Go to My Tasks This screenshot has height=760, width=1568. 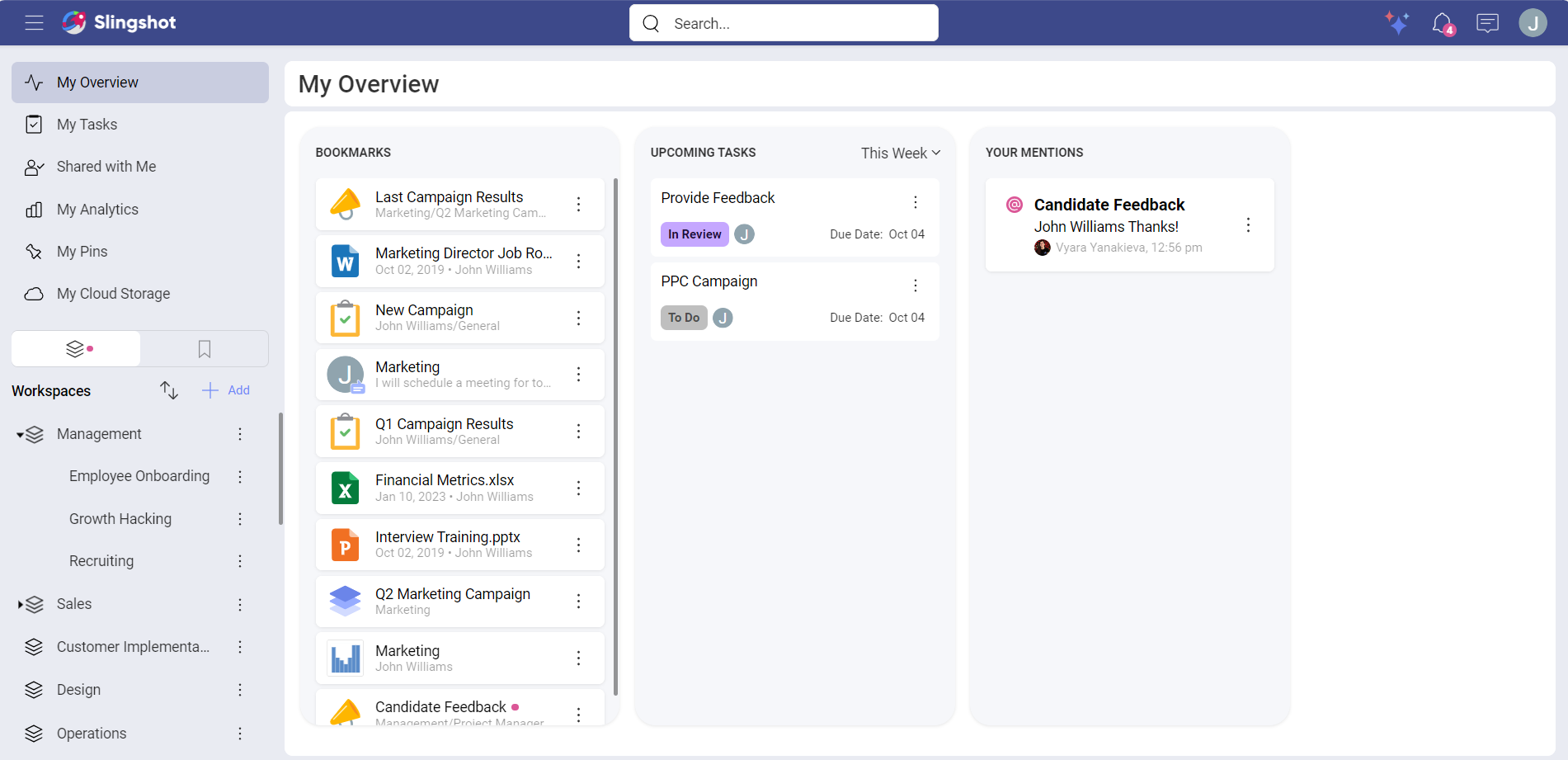87,125
